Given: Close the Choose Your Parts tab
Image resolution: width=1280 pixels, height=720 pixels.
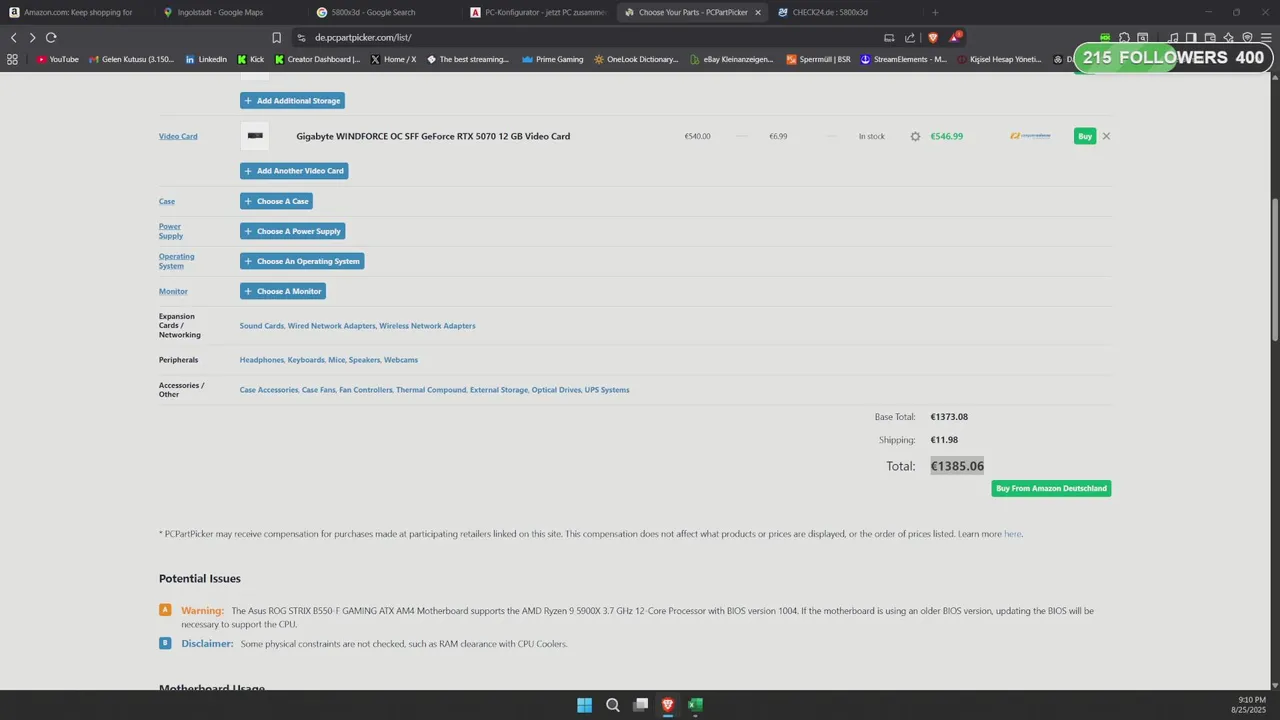Looking at the screenshot, I should [x=757, y=12].
